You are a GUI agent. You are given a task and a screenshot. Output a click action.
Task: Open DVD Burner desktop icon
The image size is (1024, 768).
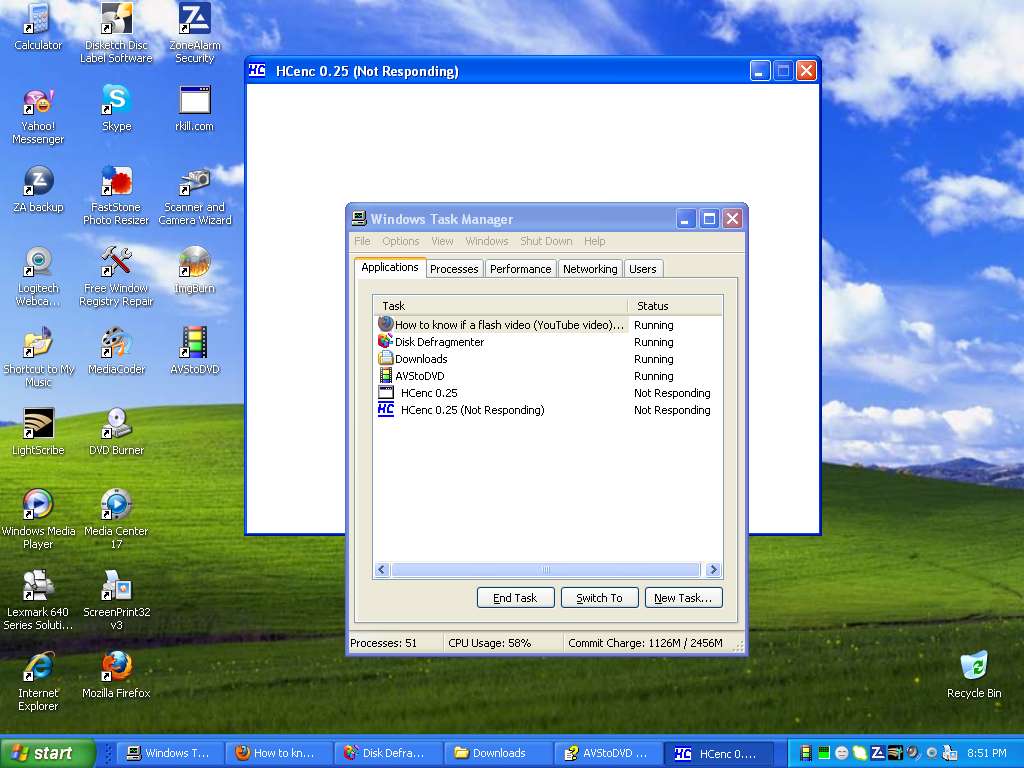[x=116, y=432]
